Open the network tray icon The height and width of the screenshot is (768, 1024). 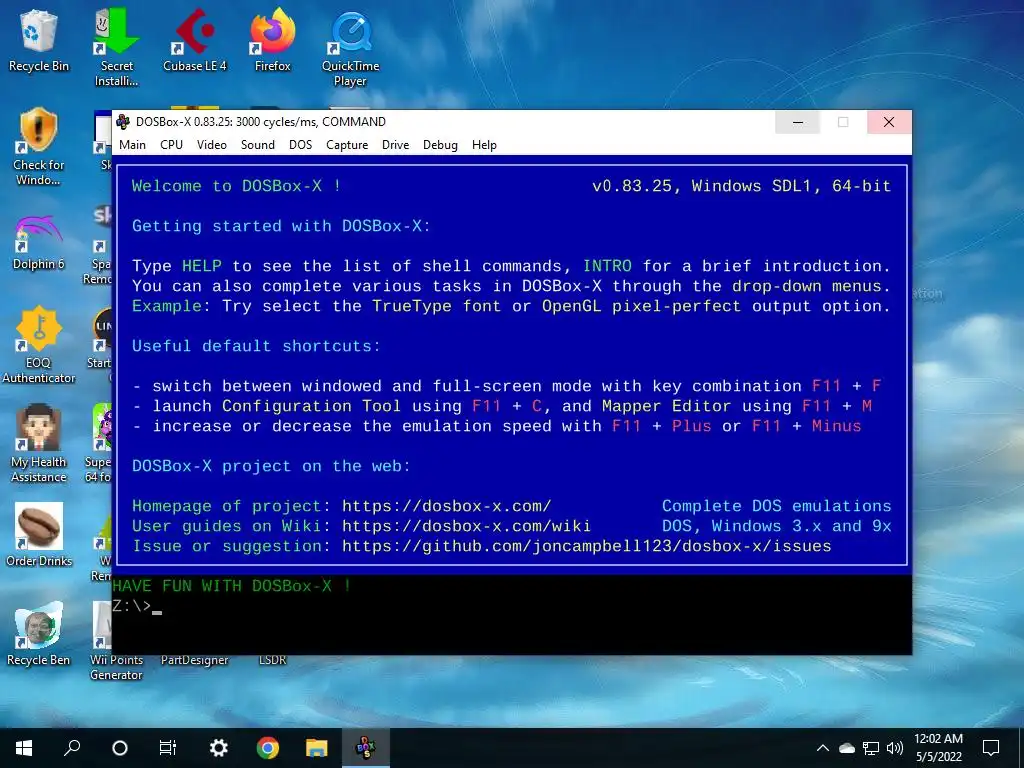871,748
